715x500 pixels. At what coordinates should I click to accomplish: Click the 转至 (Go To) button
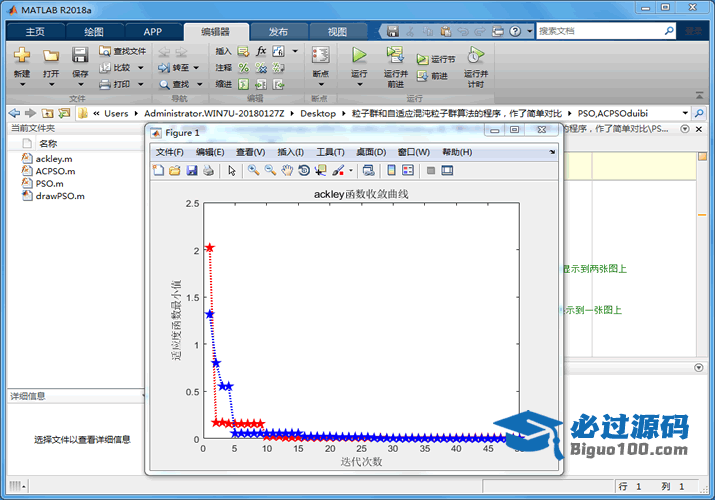173,68
